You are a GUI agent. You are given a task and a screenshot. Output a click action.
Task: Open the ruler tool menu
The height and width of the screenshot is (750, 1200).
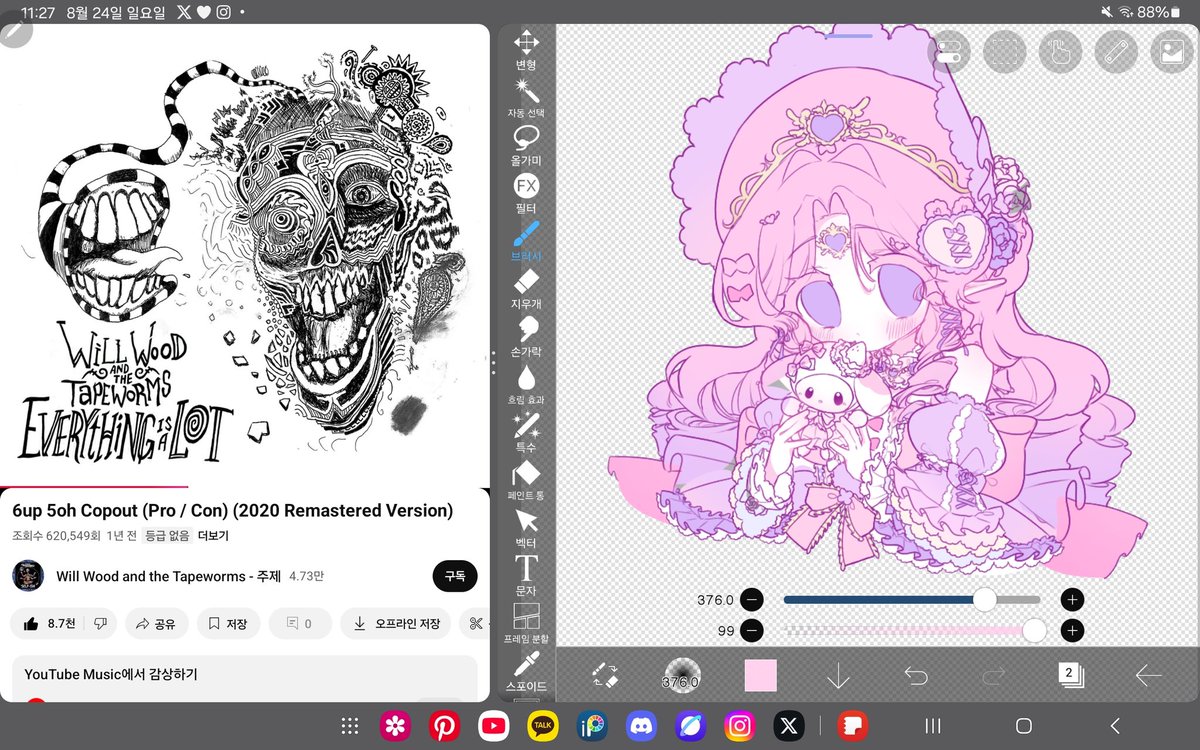point(1117,51)
